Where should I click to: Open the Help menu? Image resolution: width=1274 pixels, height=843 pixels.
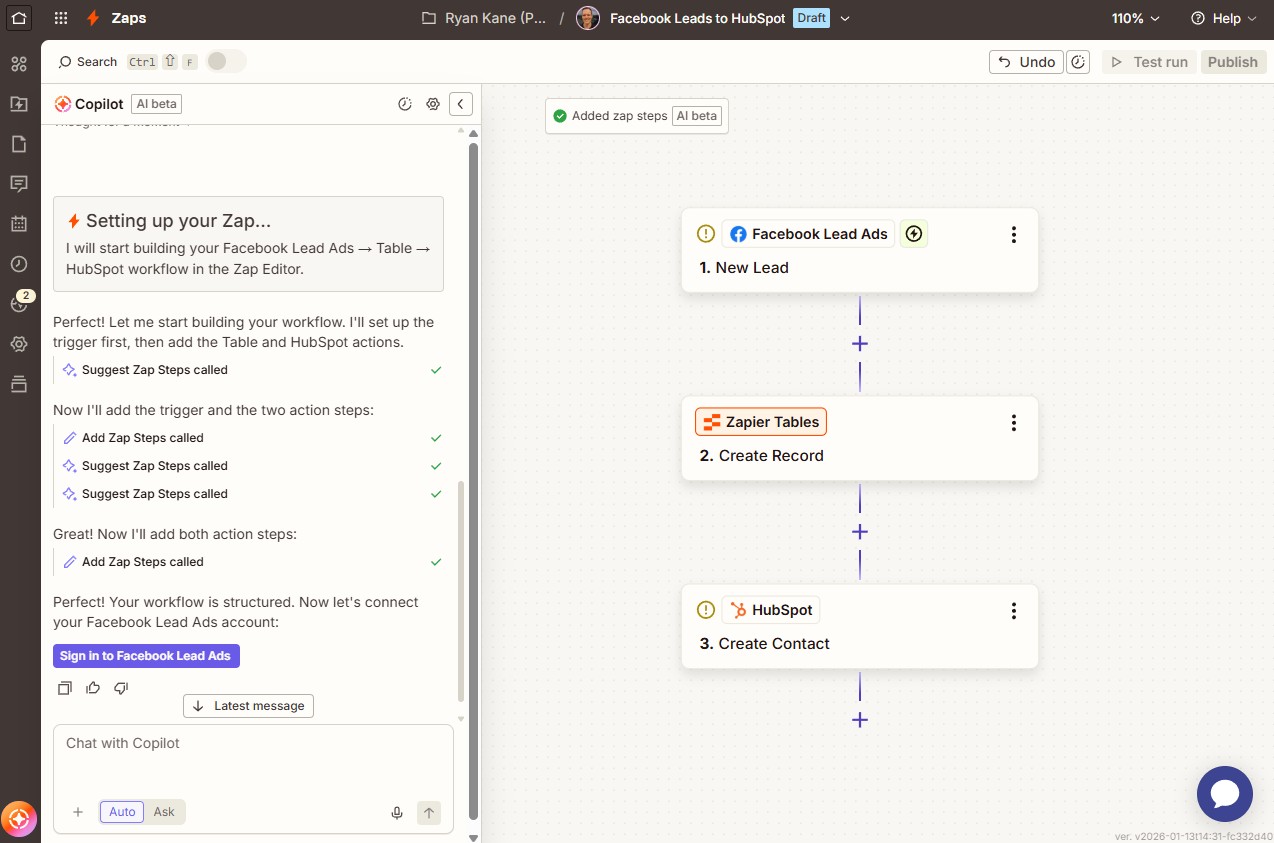(1222, 18)
